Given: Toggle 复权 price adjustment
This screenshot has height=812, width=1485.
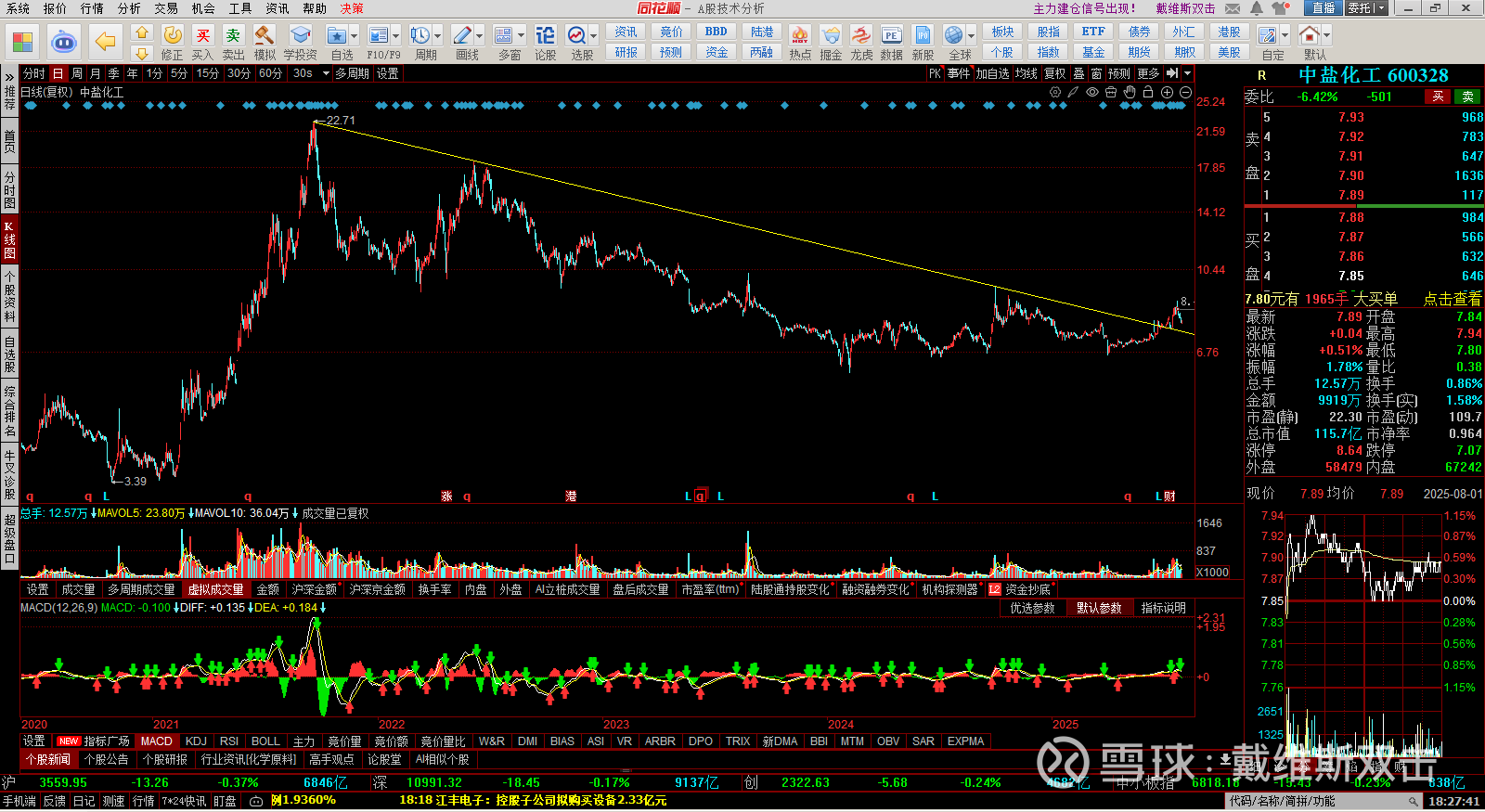Looking at the screenshot, I should [x=1055, y=73].
